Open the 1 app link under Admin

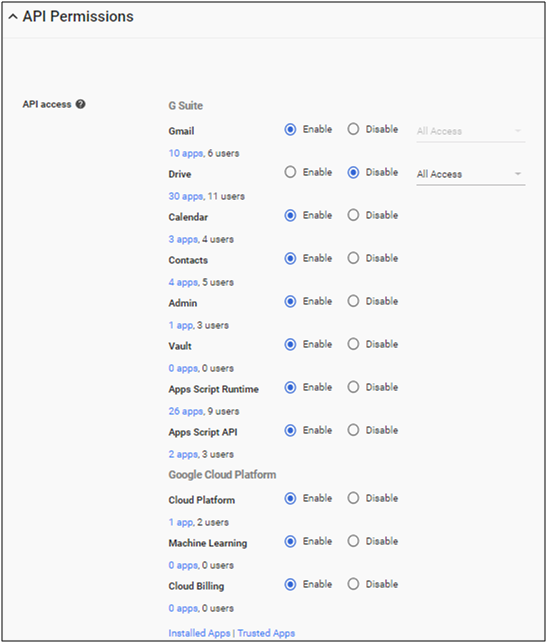[x=181, y=326]
